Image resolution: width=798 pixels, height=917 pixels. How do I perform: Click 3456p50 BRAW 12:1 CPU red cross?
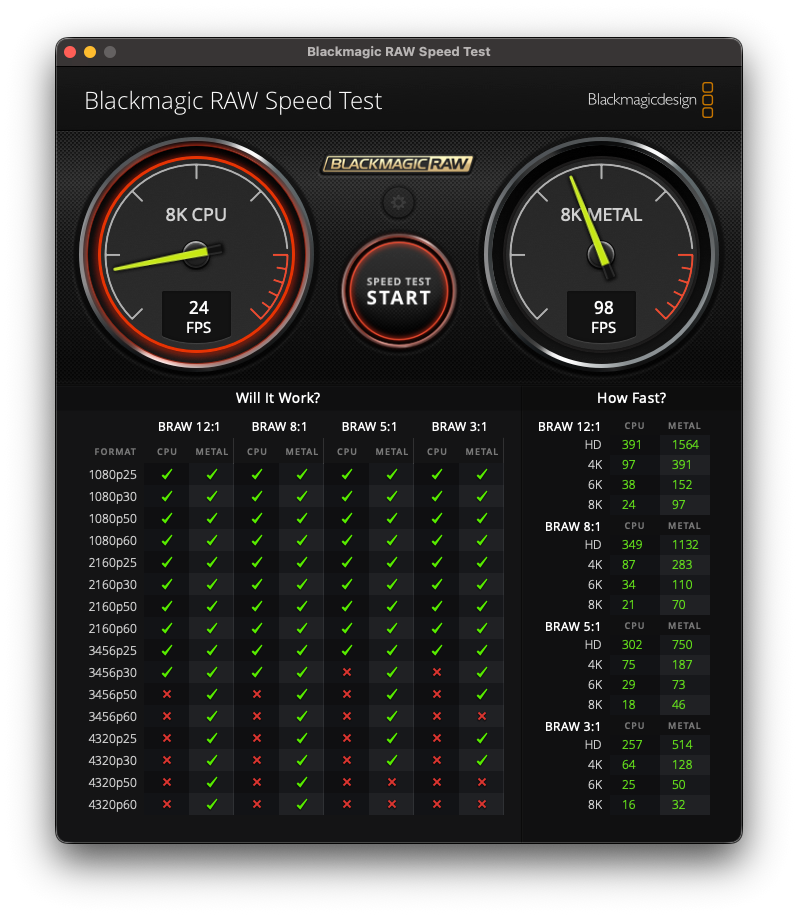(167, 694)
